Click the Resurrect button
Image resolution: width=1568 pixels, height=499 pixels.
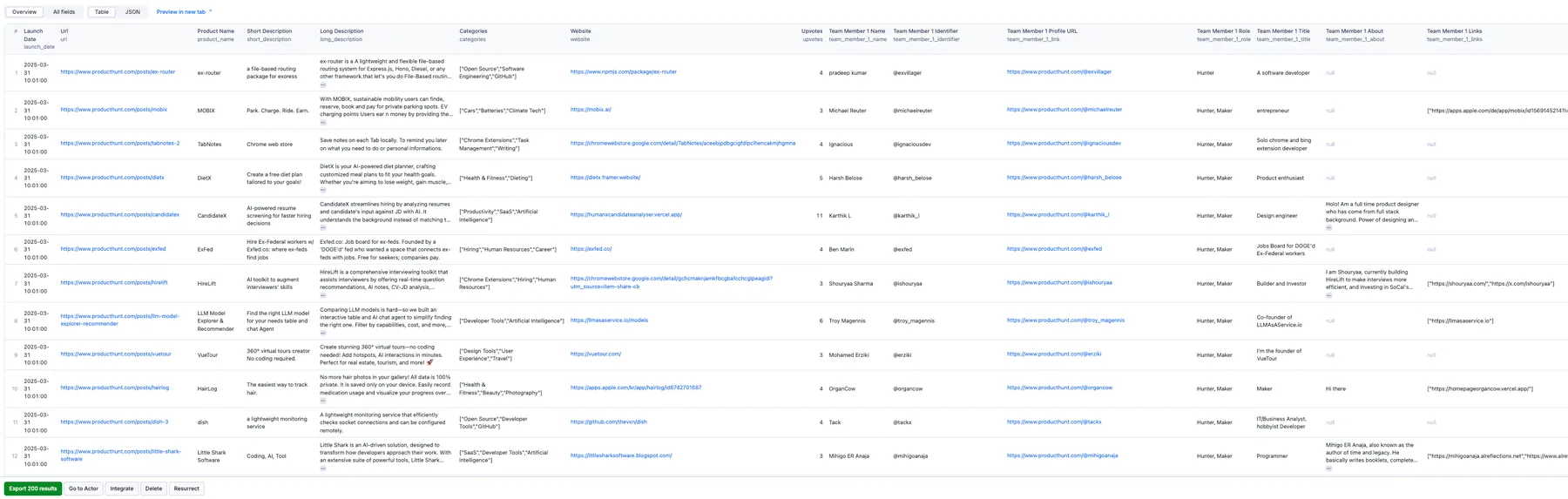[x=186, y=489]
